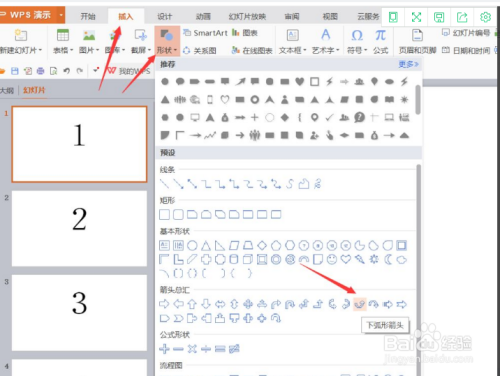
Task: Open the 审阅 ribbon tab
Action: 292,16
